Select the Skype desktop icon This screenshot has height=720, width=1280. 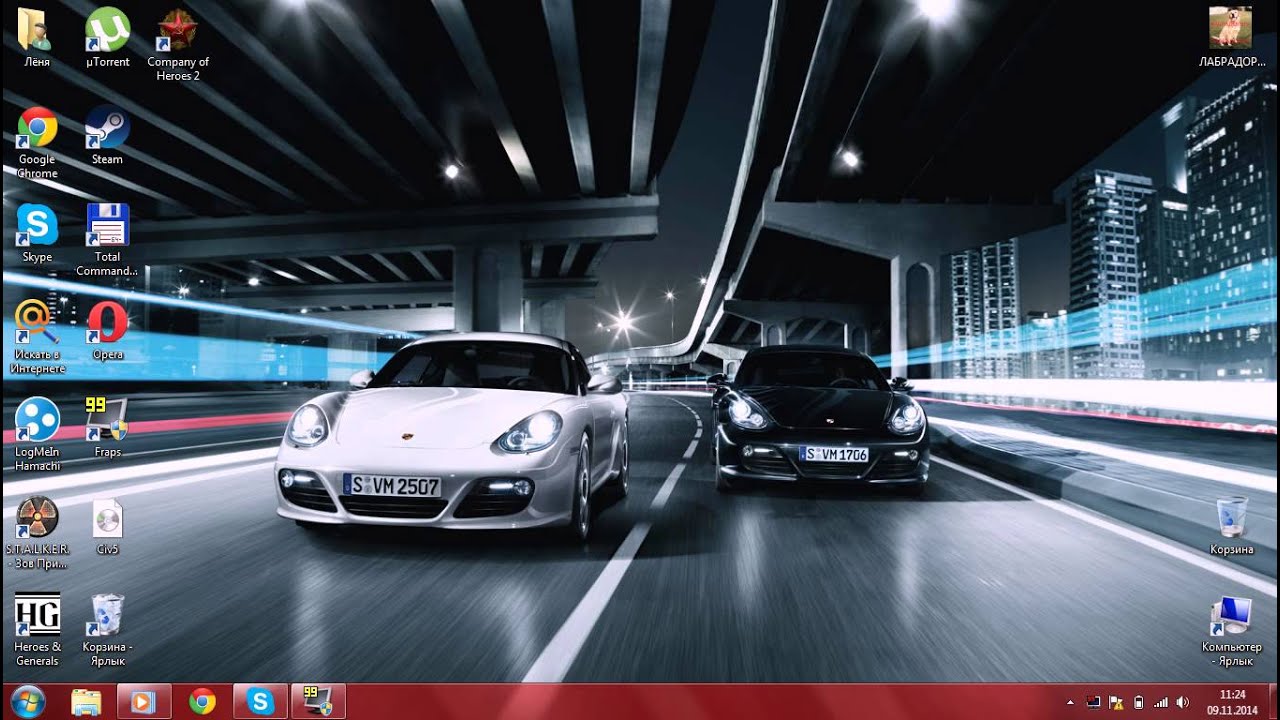pyautogui.click(x=37, y=233)
